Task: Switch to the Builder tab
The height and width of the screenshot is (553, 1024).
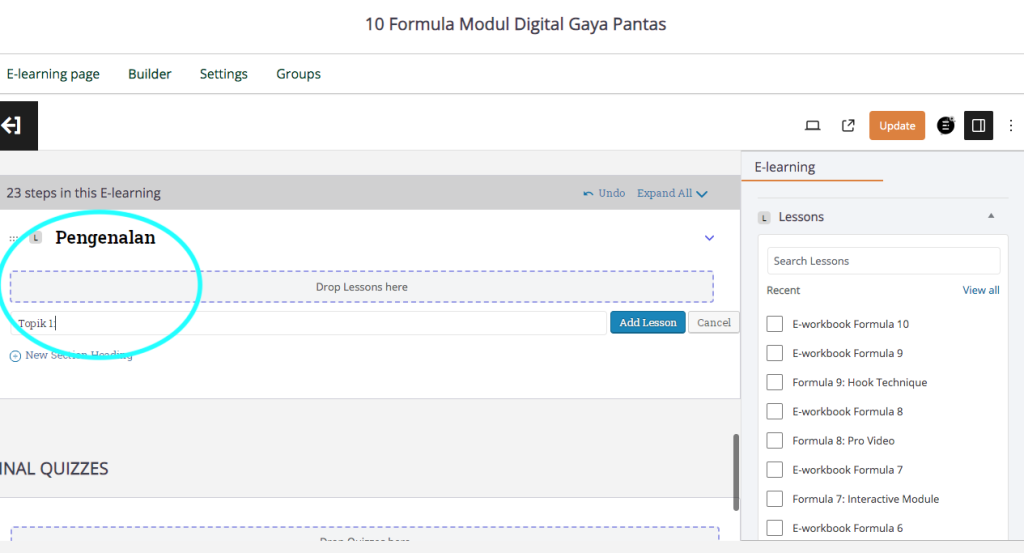Action: click(x=150, y=74)
